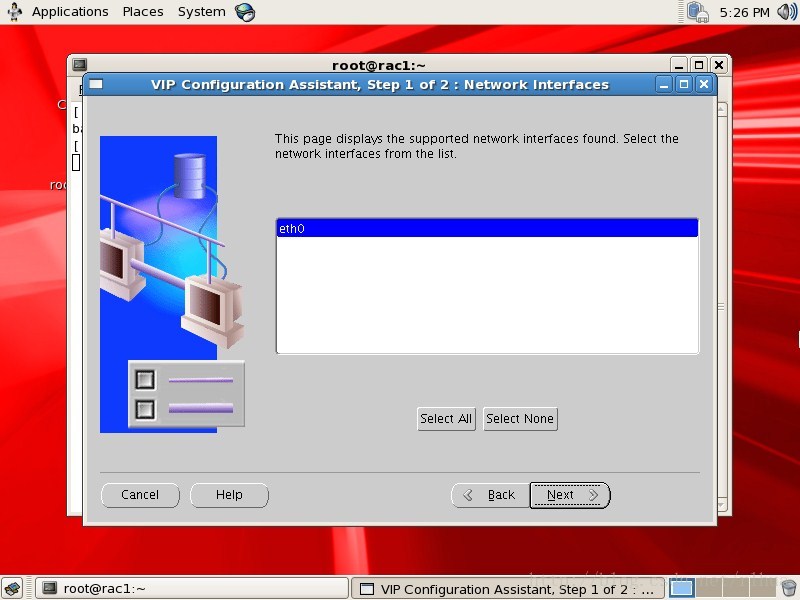Switch to the VIP Configuration Assistant taskbar entry
Image resolution: width=800 pixels, height=600 pixels.
508,589
